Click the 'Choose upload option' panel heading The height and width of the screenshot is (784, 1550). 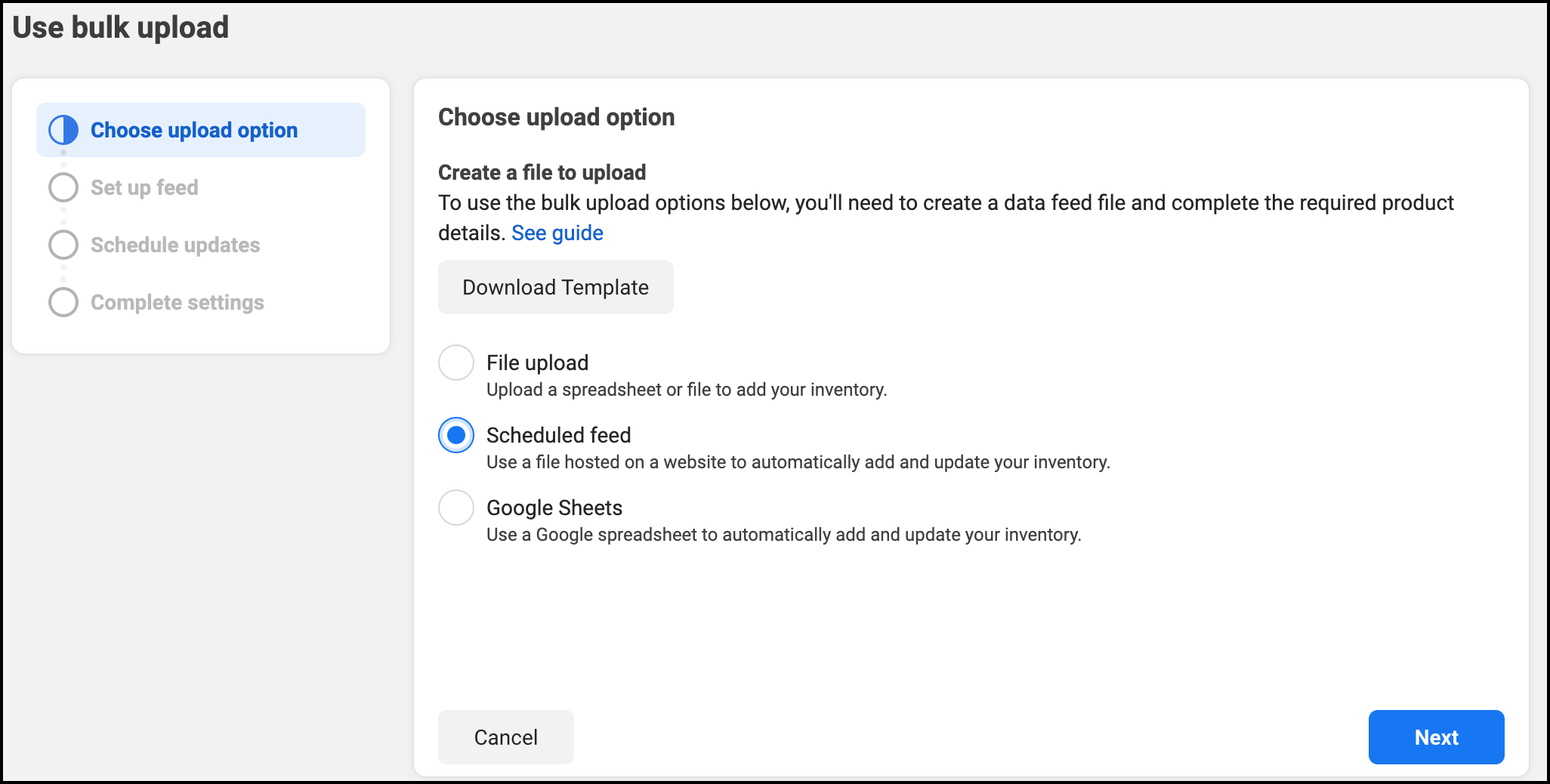pyautogui.click(x=557, y=117)
